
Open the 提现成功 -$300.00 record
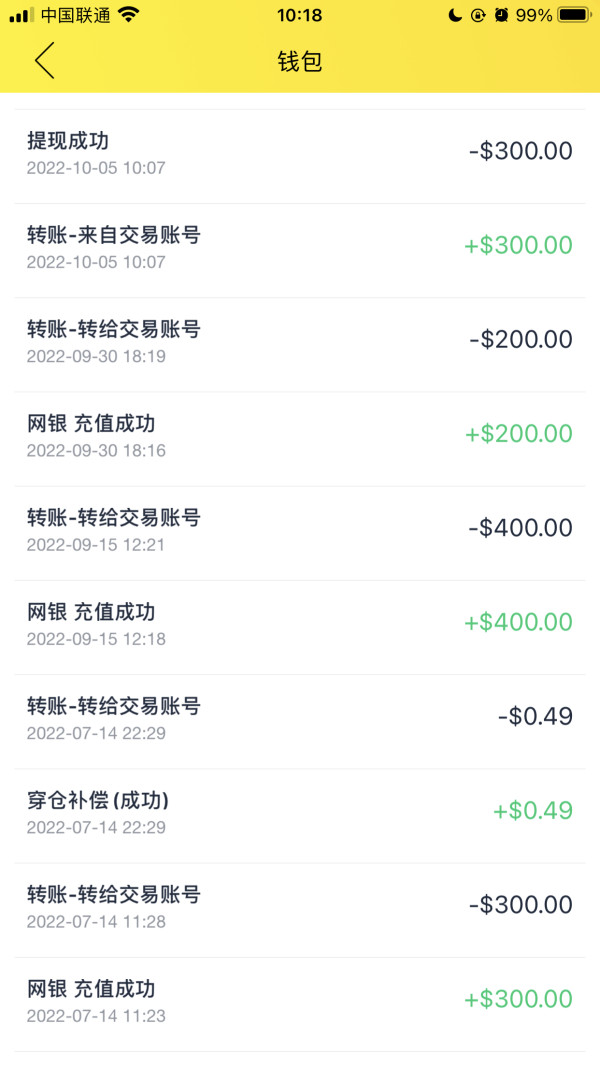pyautogui.click(x=300, y=152)
